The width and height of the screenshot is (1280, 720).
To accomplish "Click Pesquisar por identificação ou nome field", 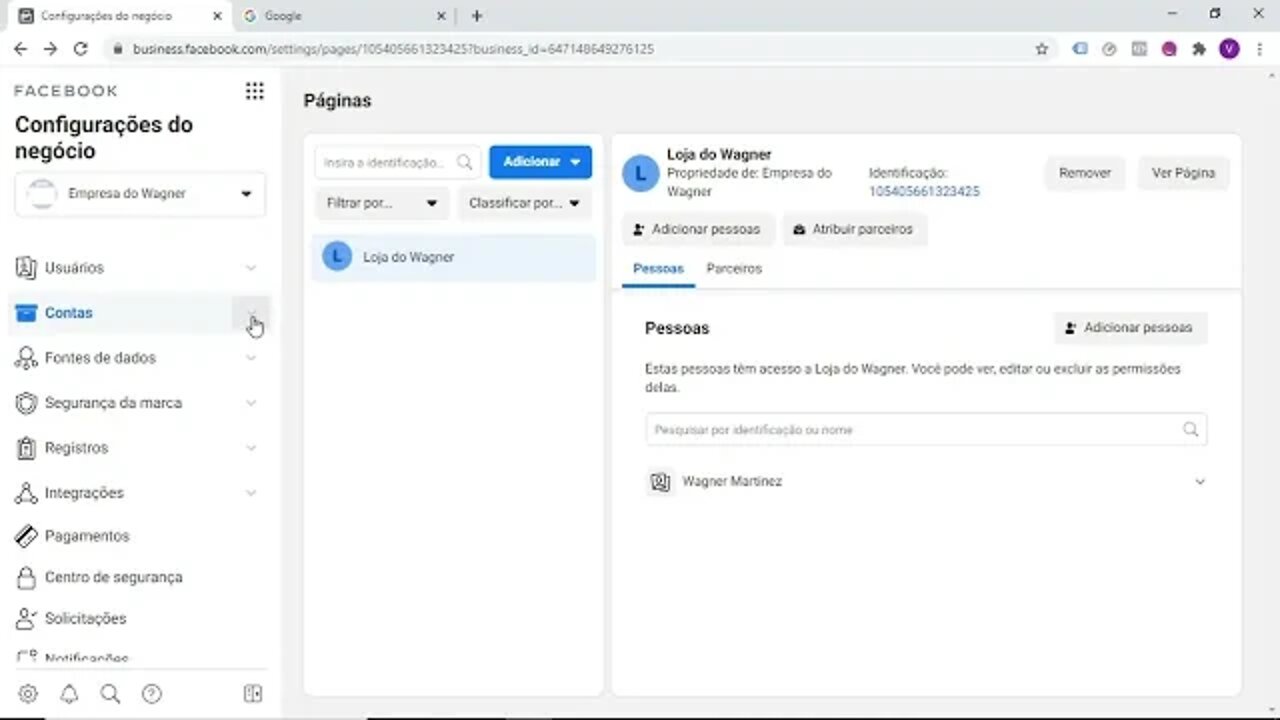I will [926, 430].
